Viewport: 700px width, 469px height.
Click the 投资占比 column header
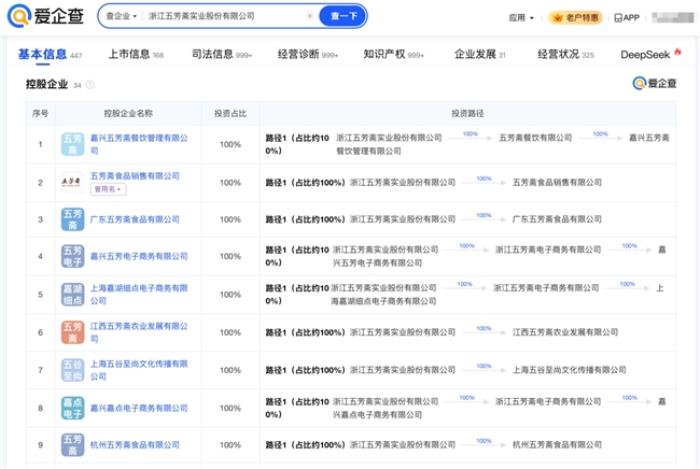230,113
